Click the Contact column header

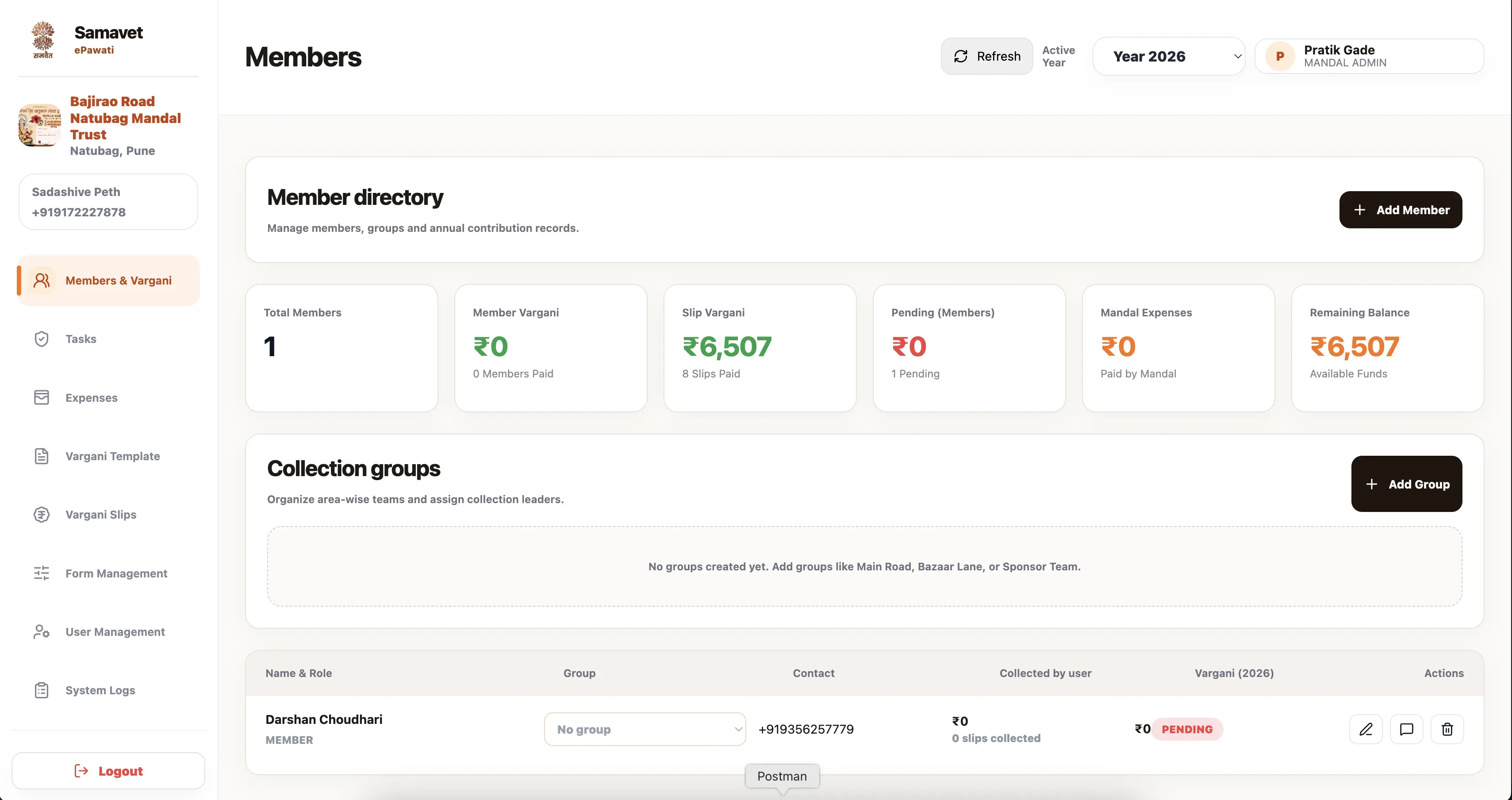pyautogui.click(x=814, y=673)
